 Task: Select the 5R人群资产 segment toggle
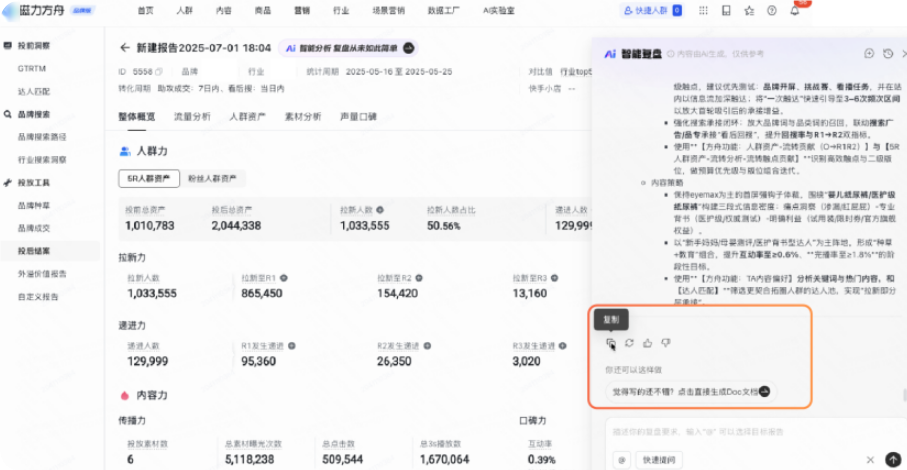149,179
